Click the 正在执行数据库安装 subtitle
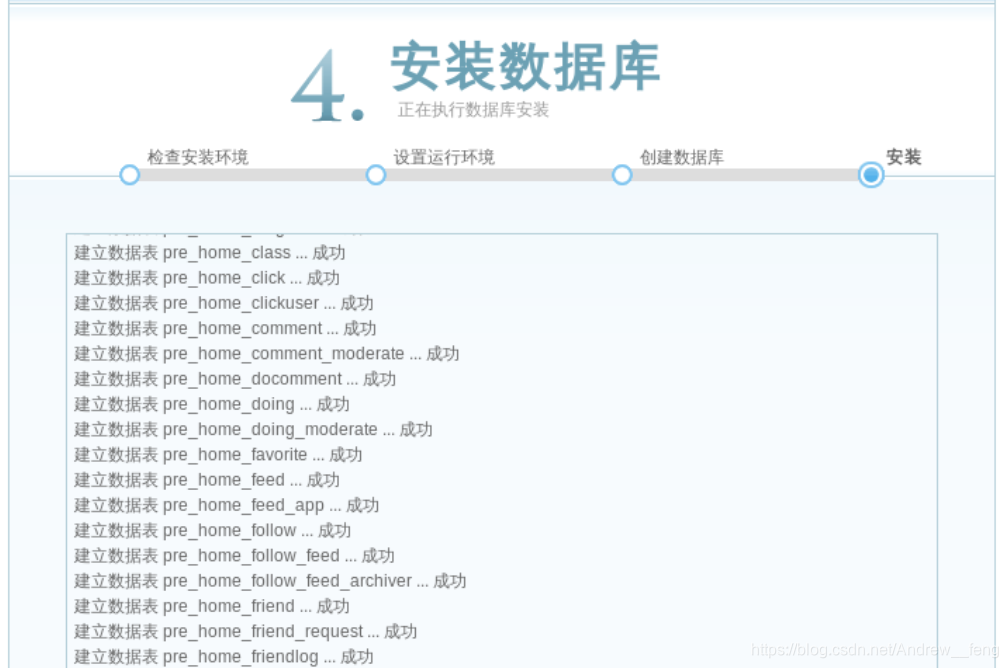This screenshot has height=668, width=1008. pos(473,110)
